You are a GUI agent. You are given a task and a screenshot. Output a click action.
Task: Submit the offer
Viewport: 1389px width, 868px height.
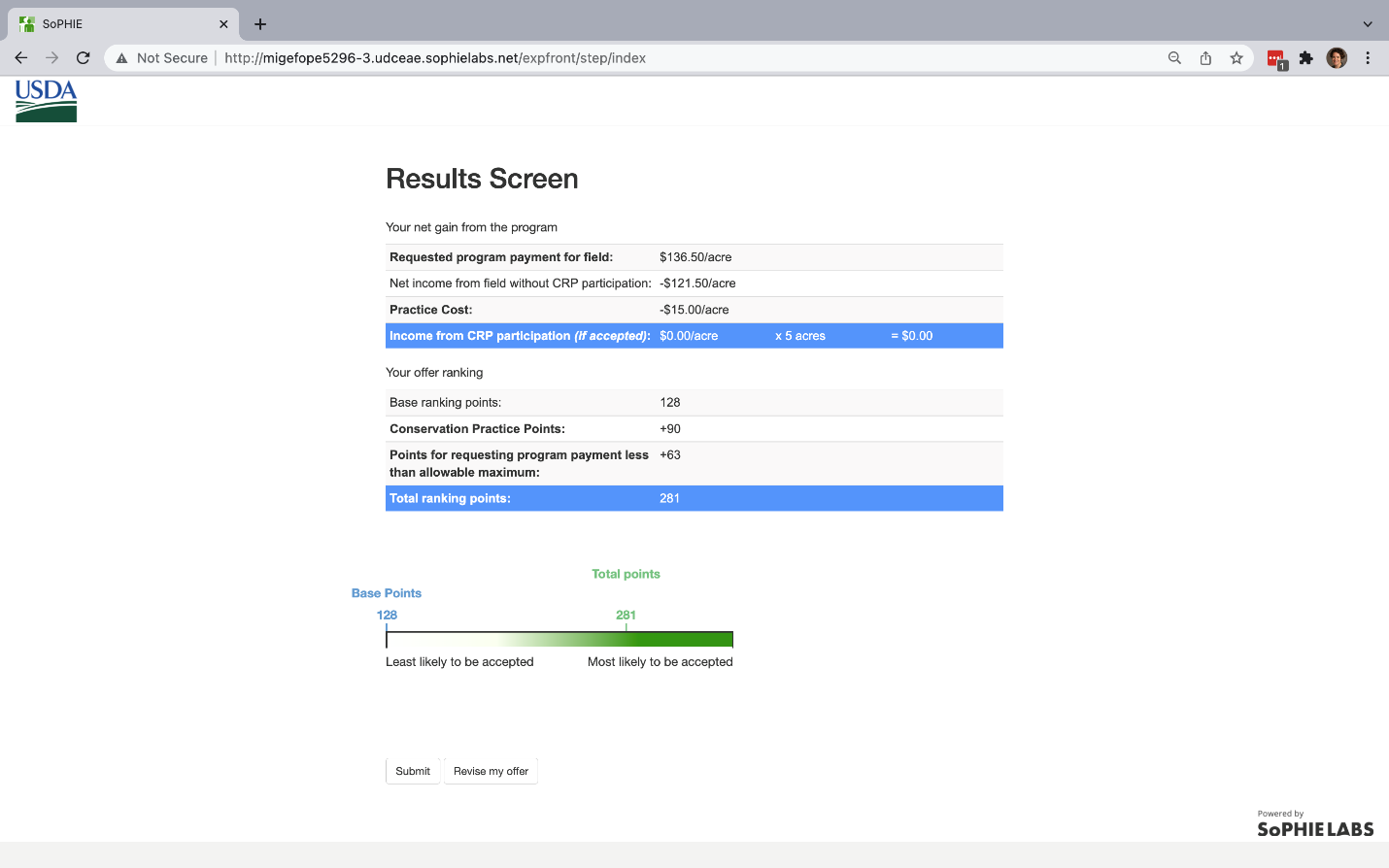click(413, 771)
